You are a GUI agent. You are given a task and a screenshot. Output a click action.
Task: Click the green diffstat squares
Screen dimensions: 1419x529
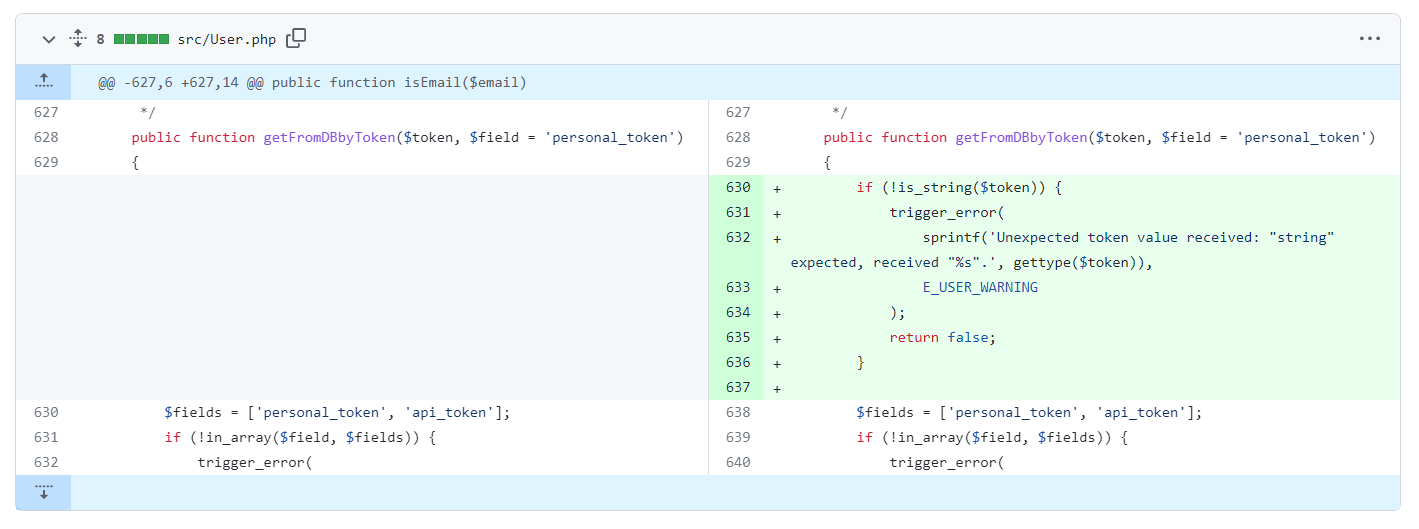pos(141,39)
